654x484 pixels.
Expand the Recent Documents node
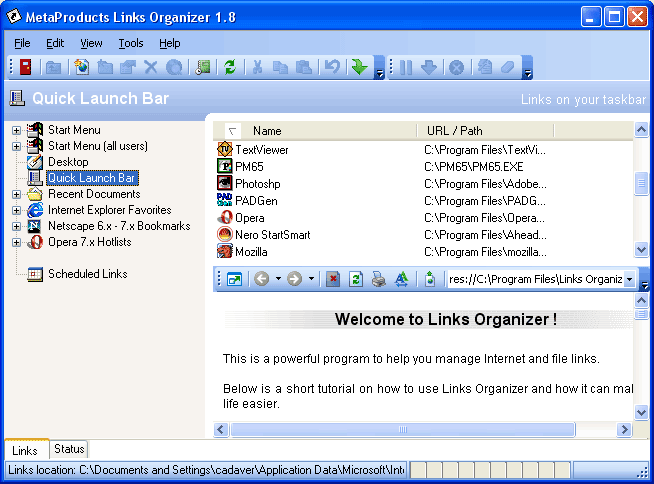16,194
